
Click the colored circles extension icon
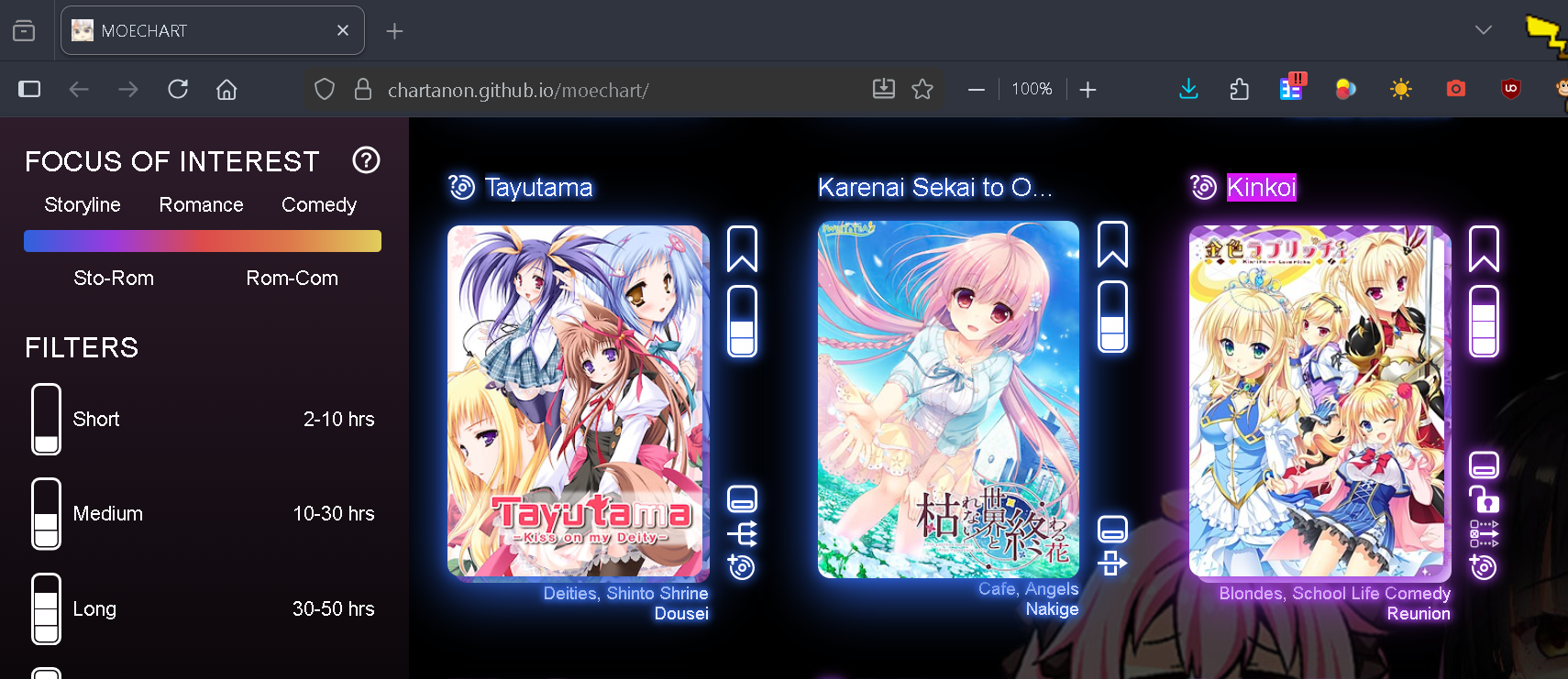(x=1346, y=89)
